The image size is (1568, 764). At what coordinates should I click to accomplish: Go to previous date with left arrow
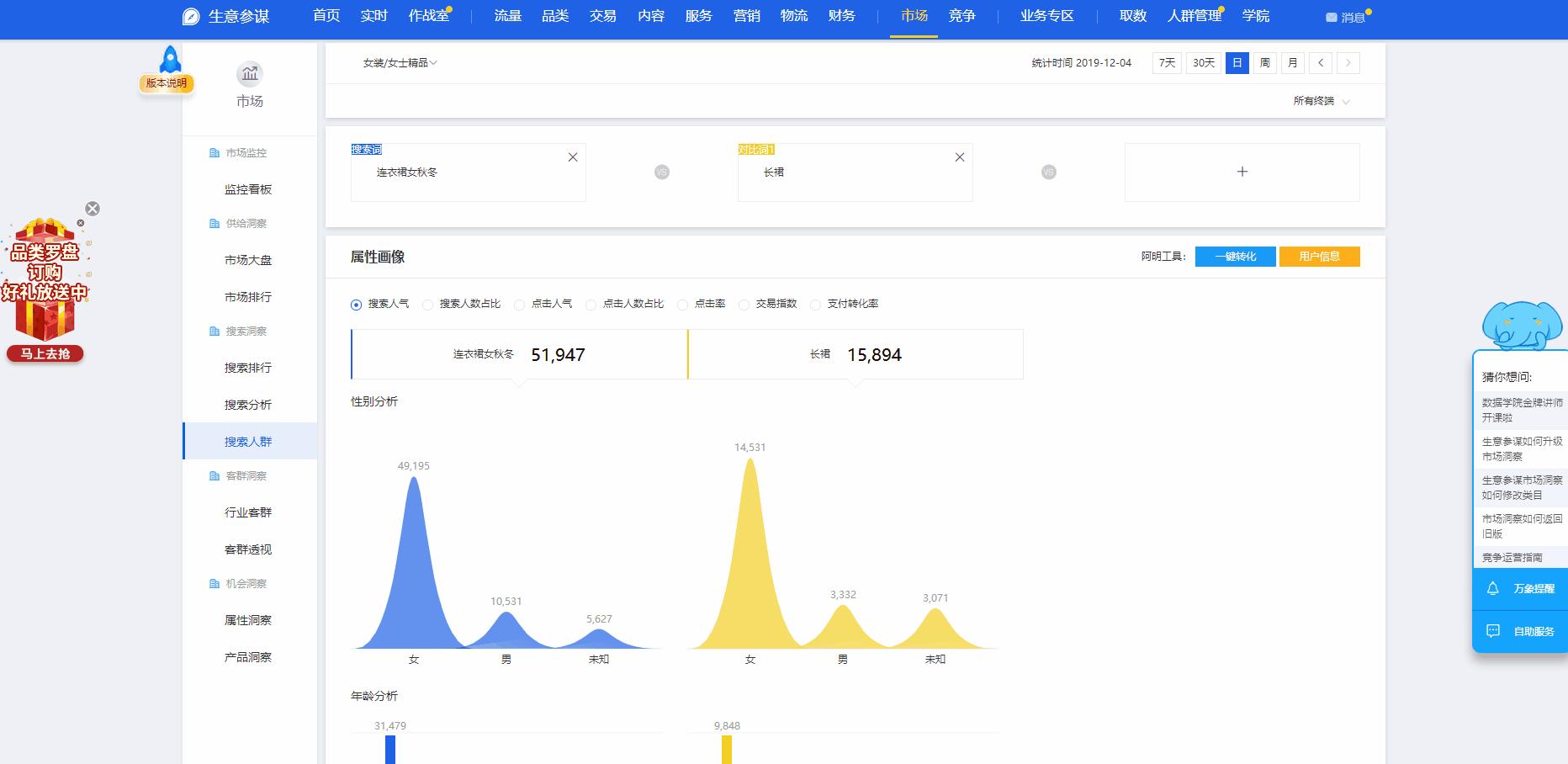click(x=1321, y=63)
